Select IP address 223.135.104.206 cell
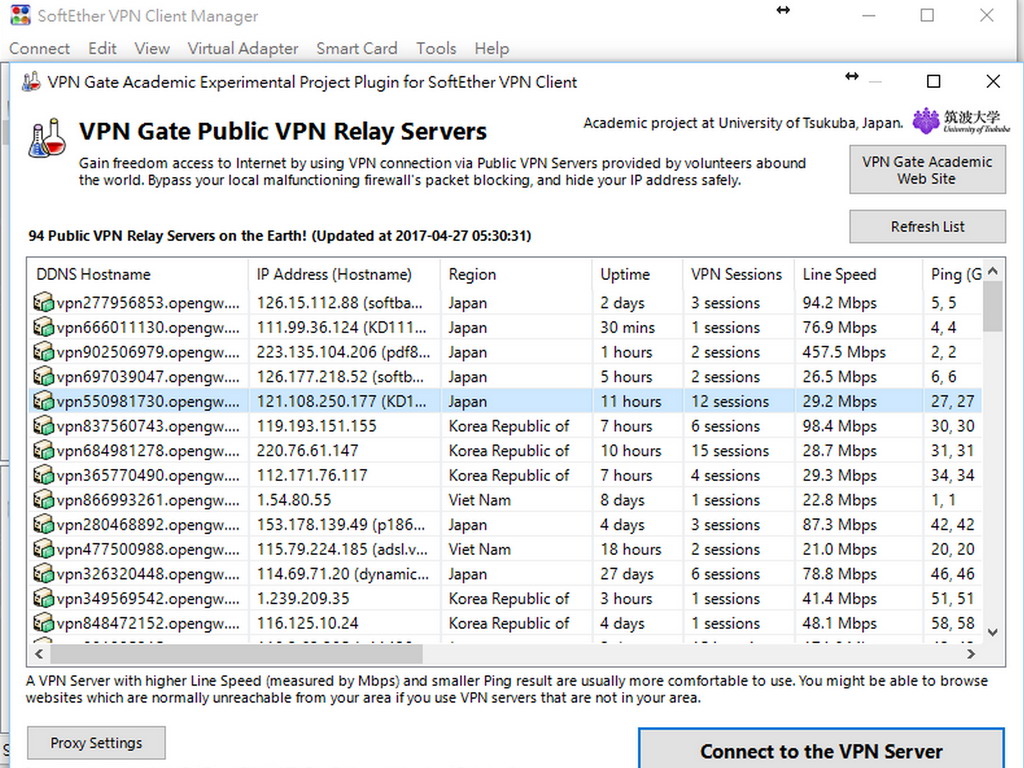 pyautogui.click(x=344, y=352)
